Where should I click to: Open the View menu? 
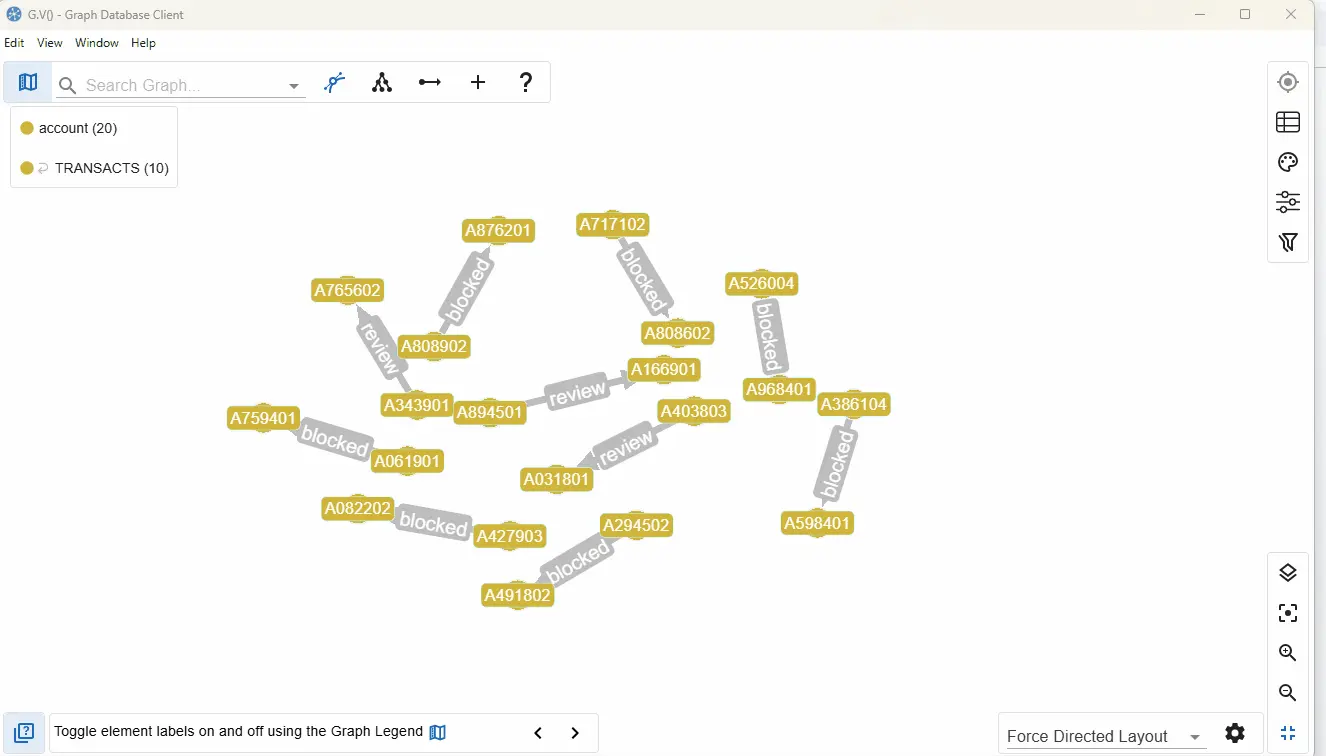pos(49,42)
